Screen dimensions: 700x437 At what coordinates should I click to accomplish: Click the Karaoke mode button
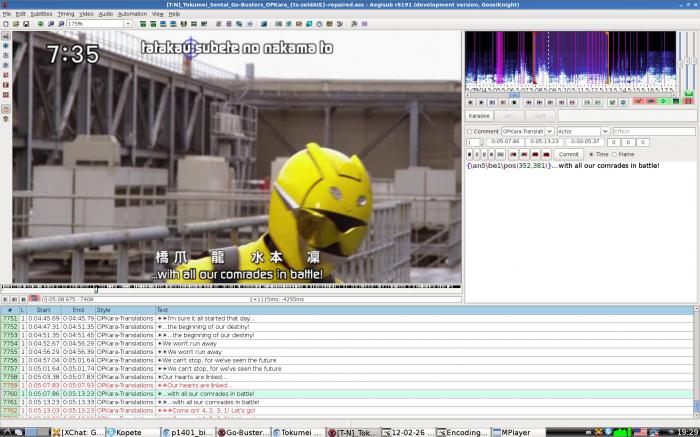coord(479,116)
